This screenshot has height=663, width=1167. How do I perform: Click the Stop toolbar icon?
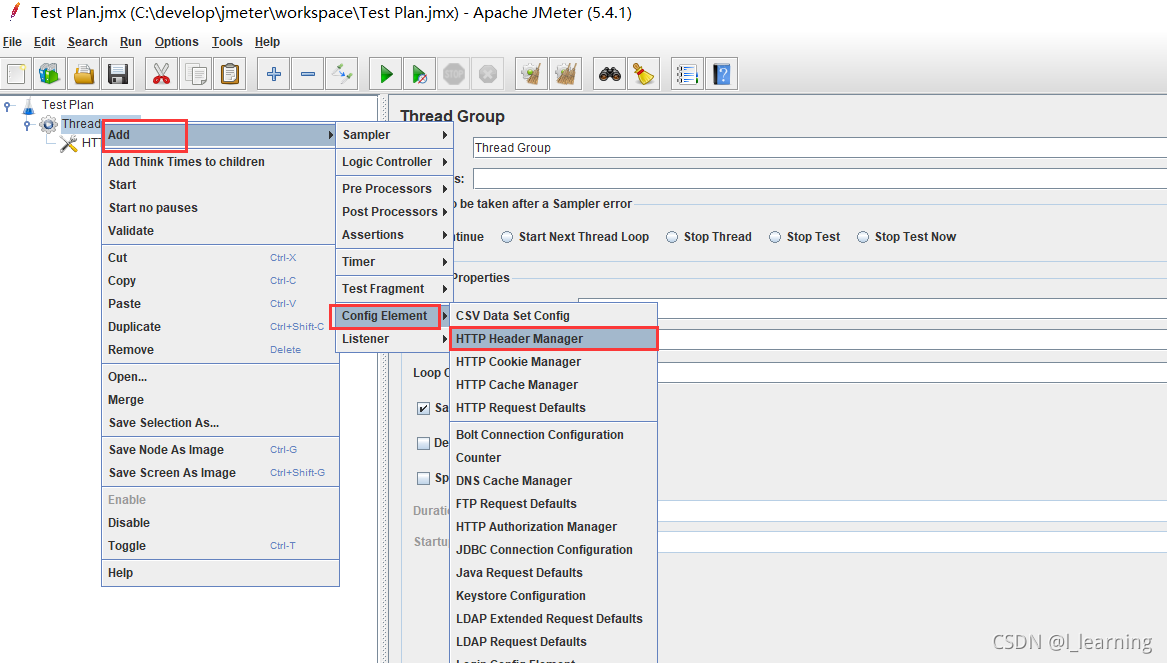tap(453, 74)
